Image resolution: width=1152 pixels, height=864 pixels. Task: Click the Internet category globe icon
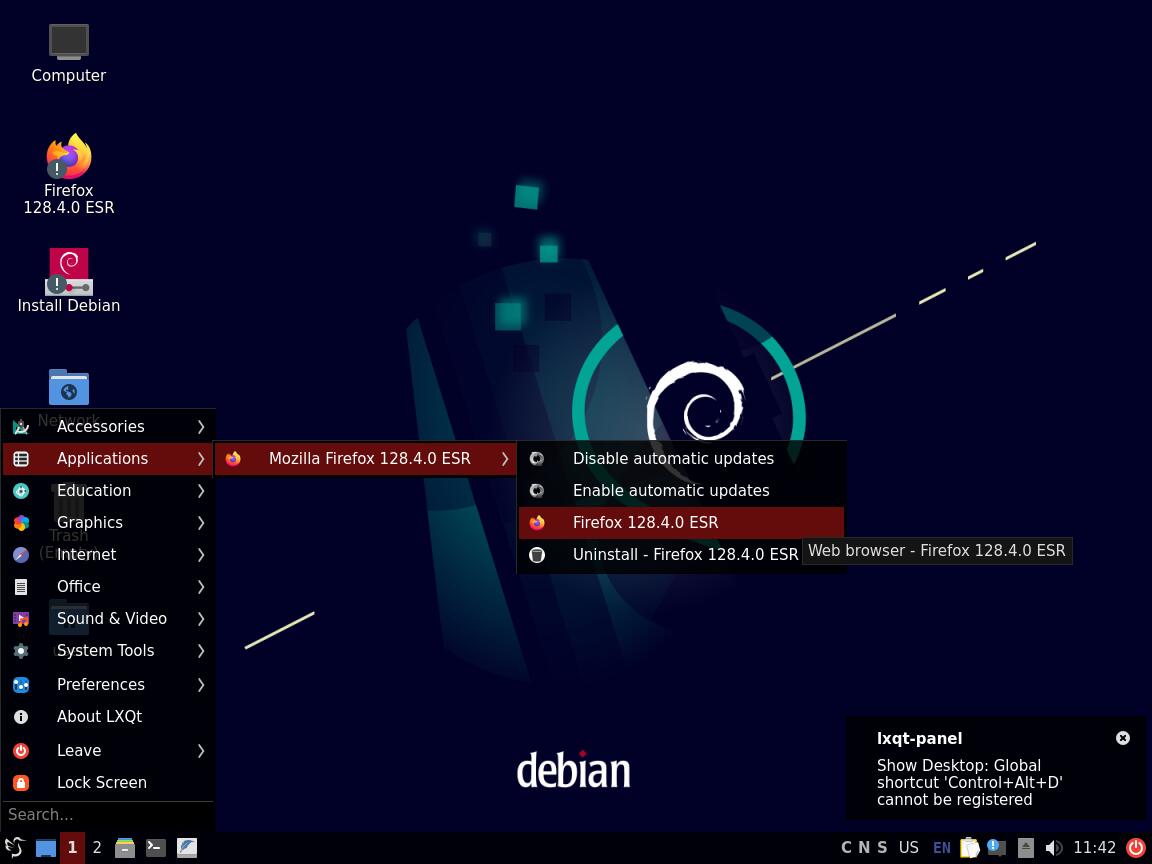pyautogui.click(x=21, y=555)
